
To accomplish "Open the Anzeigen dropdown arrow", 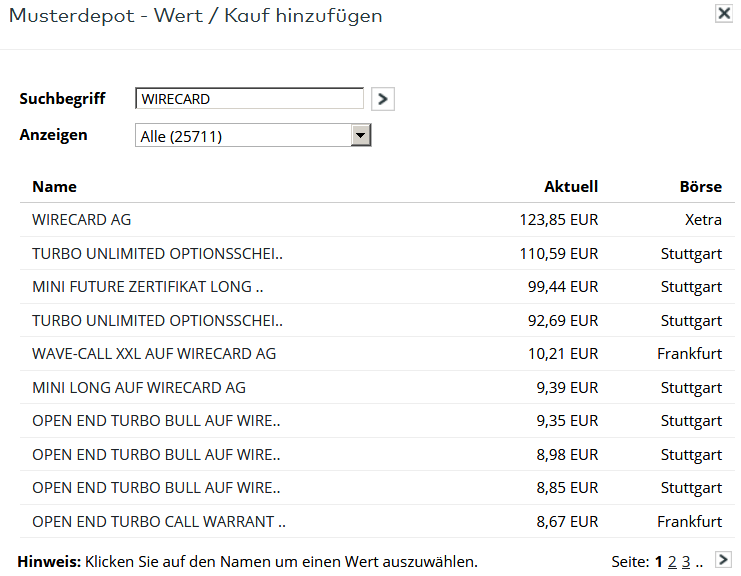I will (361, 136).
